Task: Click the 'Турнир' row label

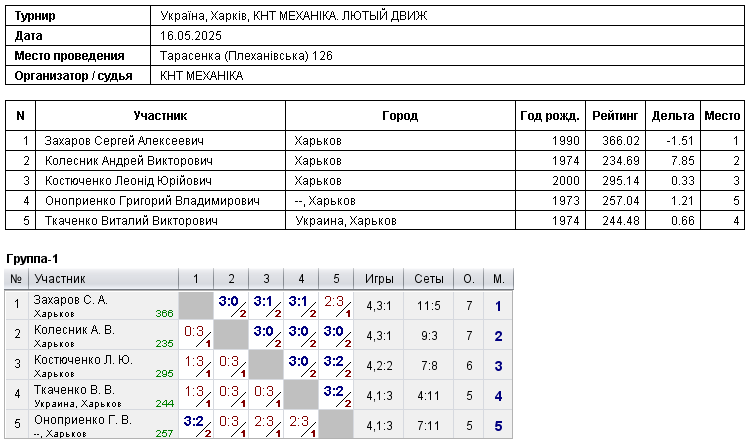Action: click(34, 16)
